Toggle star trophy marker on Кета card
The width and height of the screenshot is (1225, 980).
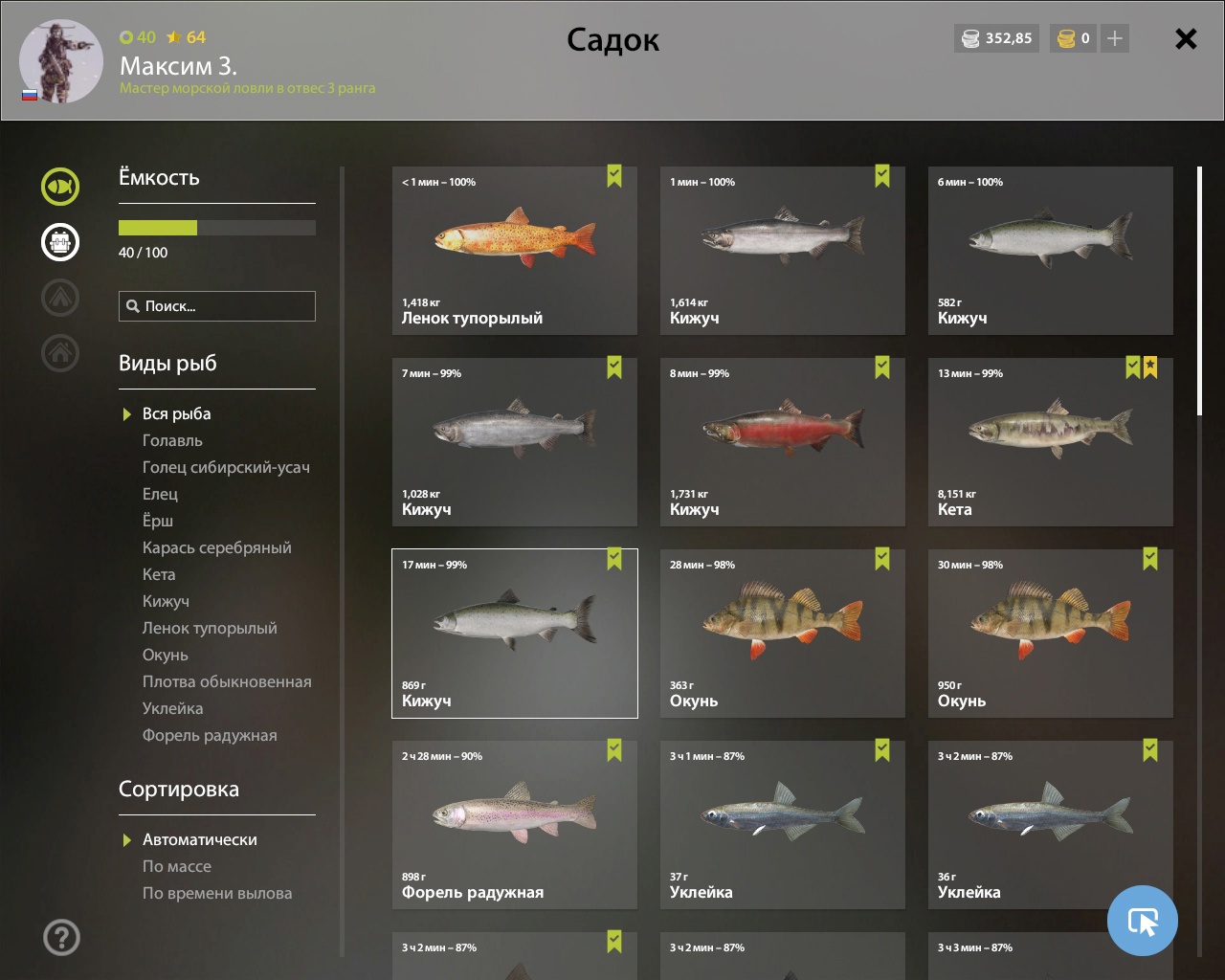pyautogui.click(x=1150, y=367)
